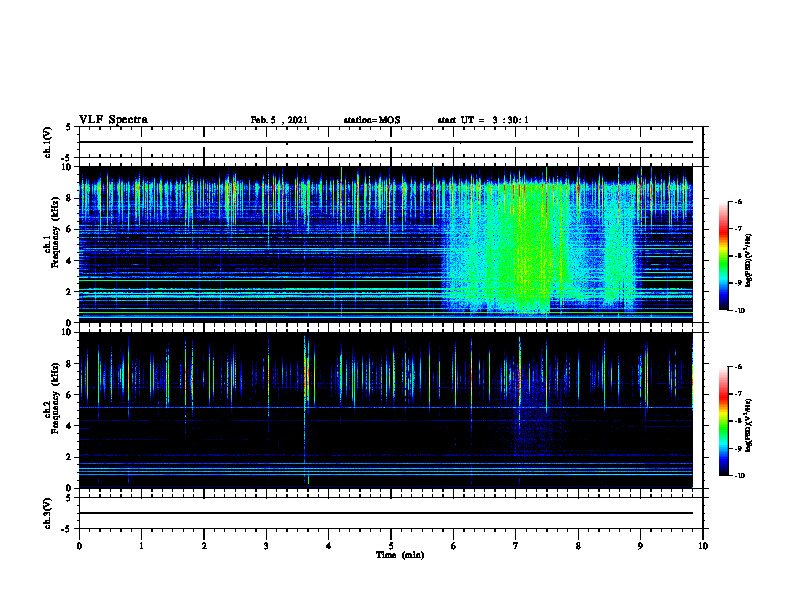Click time axis tick label "7"
The image size is (792, 612).
click(516, 546)
